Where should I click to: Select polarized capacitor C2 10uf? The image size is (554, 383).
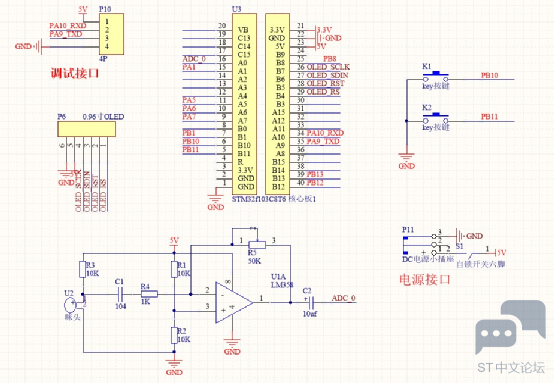pos(311,302)
